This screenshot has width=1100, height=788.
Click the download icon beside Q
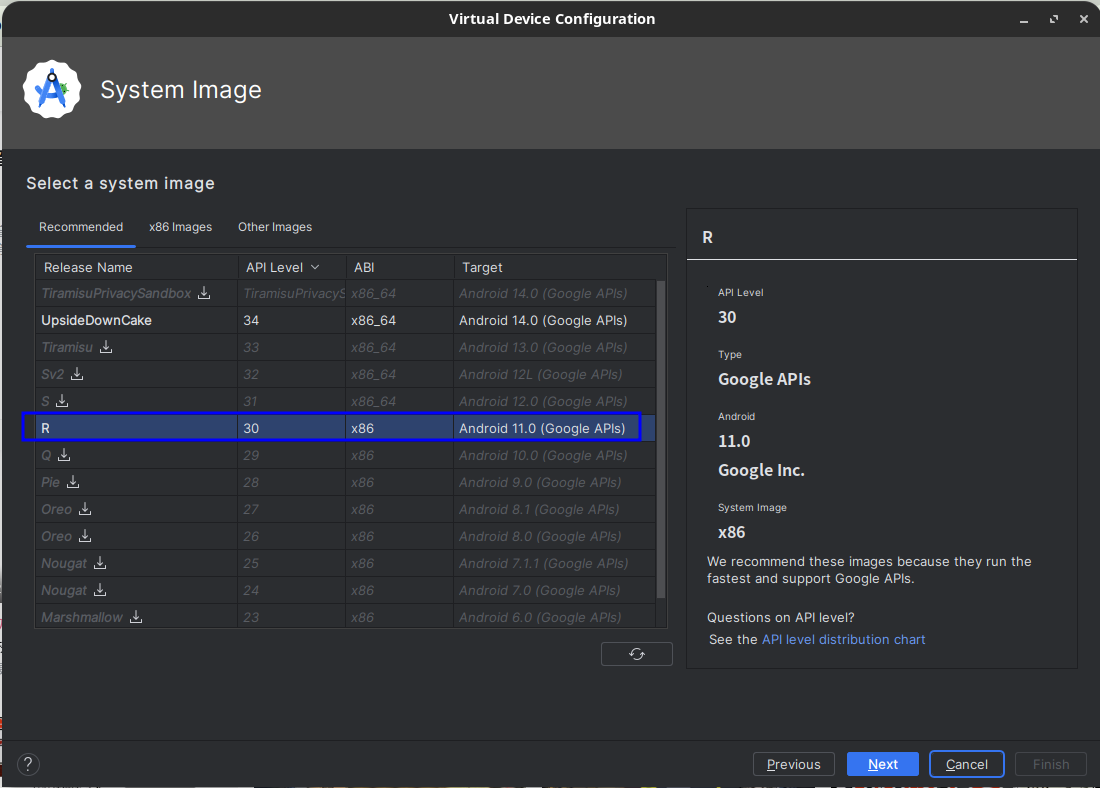click(64, 455)
